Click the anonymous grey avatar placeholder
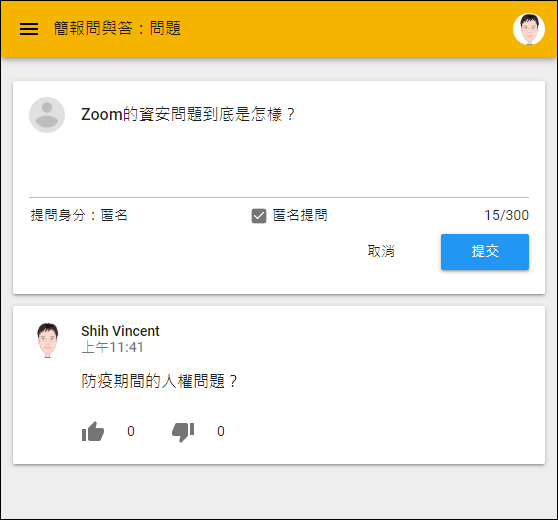Screen dimensions: 558x520 pyautogui.click(x=47, y=115)
